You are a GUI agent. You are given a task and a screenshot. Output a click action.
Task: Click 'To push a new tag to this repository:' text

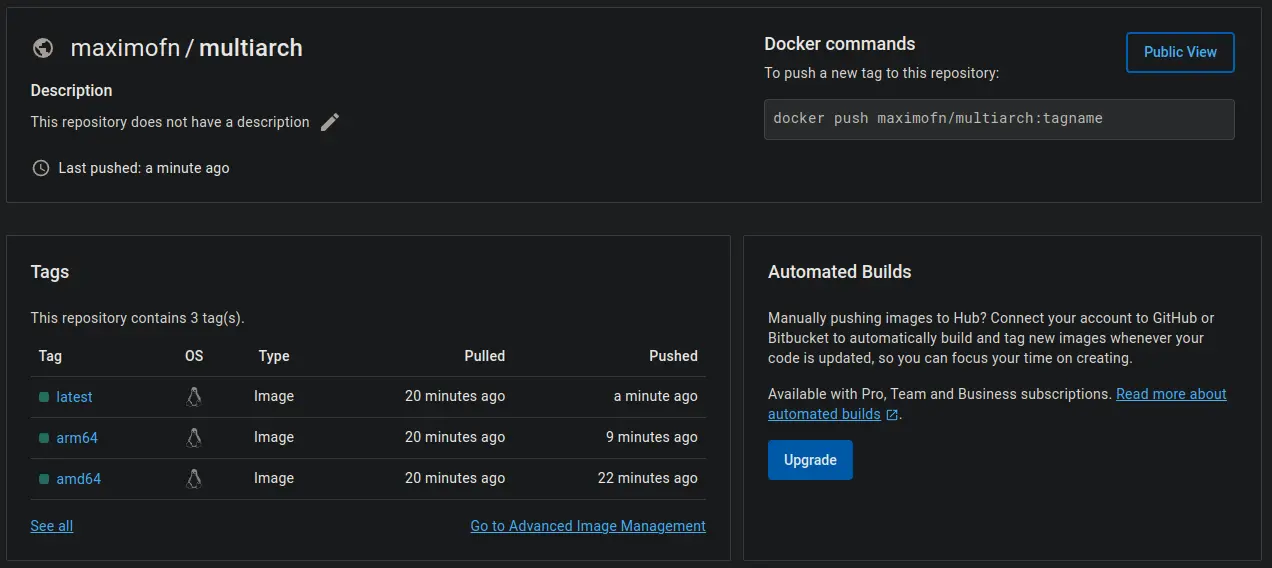[882, 73]
